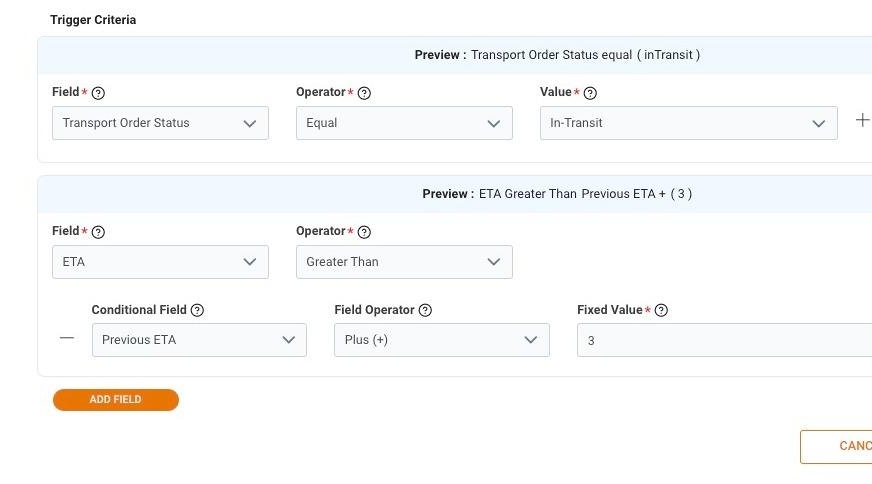Open the Plus (+) field operator dropdown

pos(441,340)
